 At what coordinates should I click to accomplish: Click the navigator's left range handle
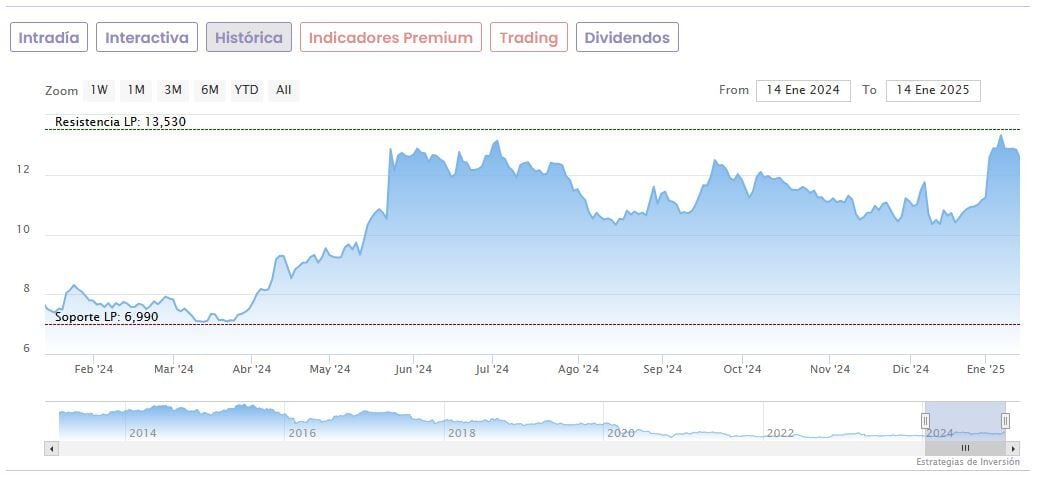(925, 421)
